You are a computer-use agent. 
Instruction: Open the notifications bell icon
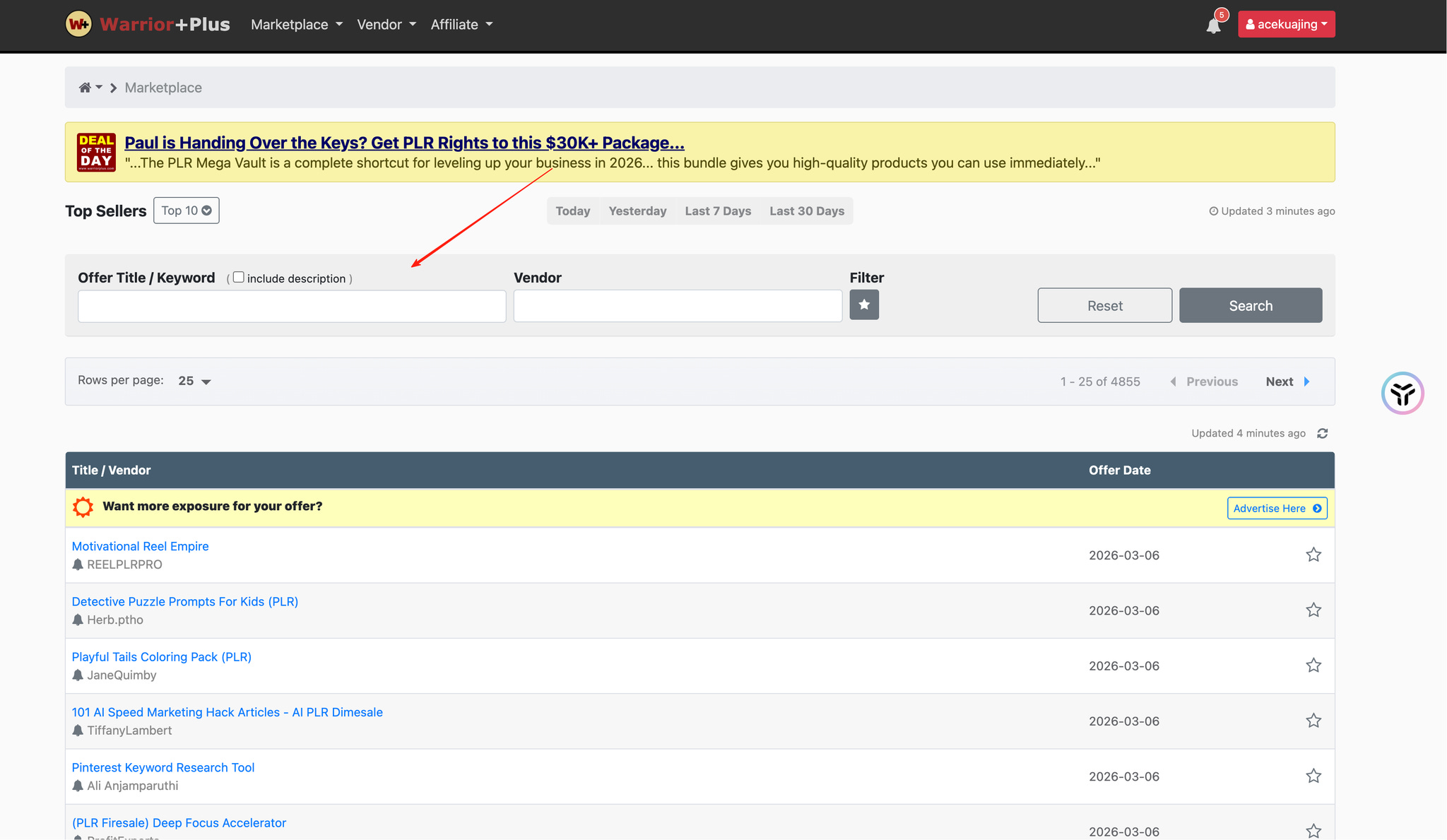coord(1213,26)
